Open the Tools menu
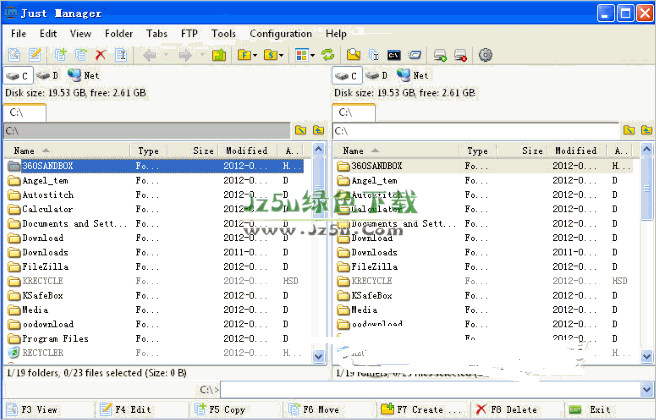The width and height of the screenshot is (656, 420). click(x=223, y=33)
